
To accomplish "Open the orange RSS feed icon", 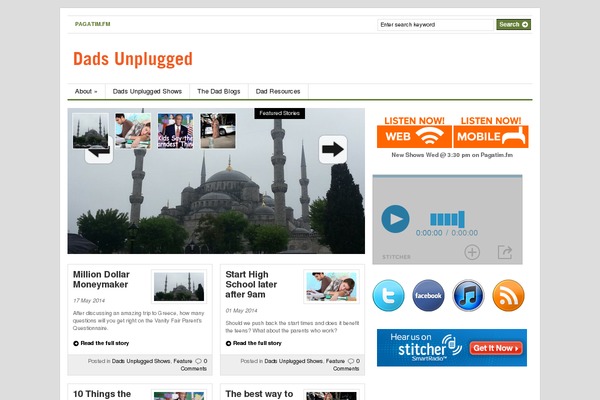I will click(x=508, y=296).
